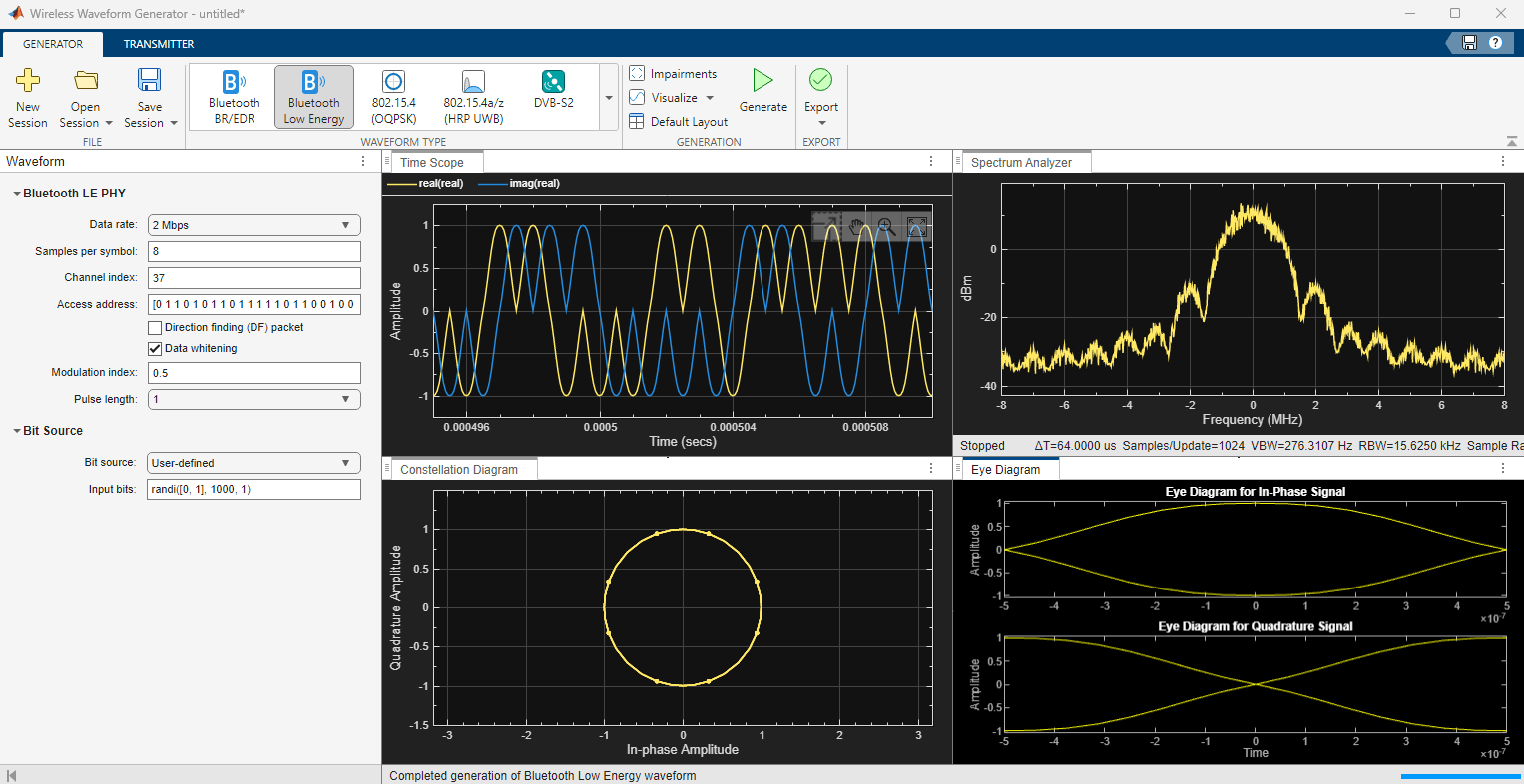Switch to the TRANSMITTER tab
The width and height of the screenshot is (1524, 784).
coord(159,44)
